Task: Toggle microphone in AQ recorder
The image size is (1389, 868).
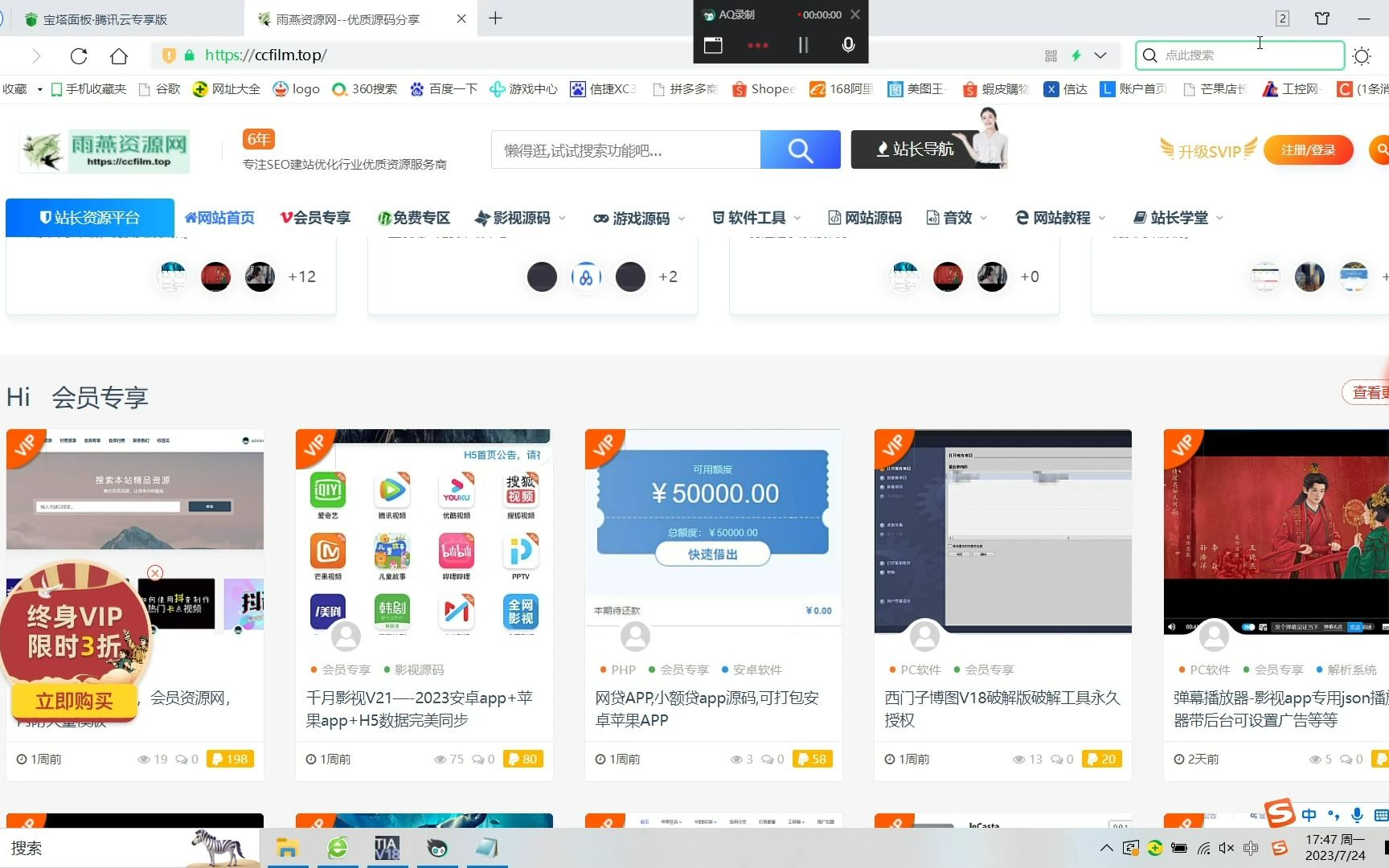Action: [848, 45]
